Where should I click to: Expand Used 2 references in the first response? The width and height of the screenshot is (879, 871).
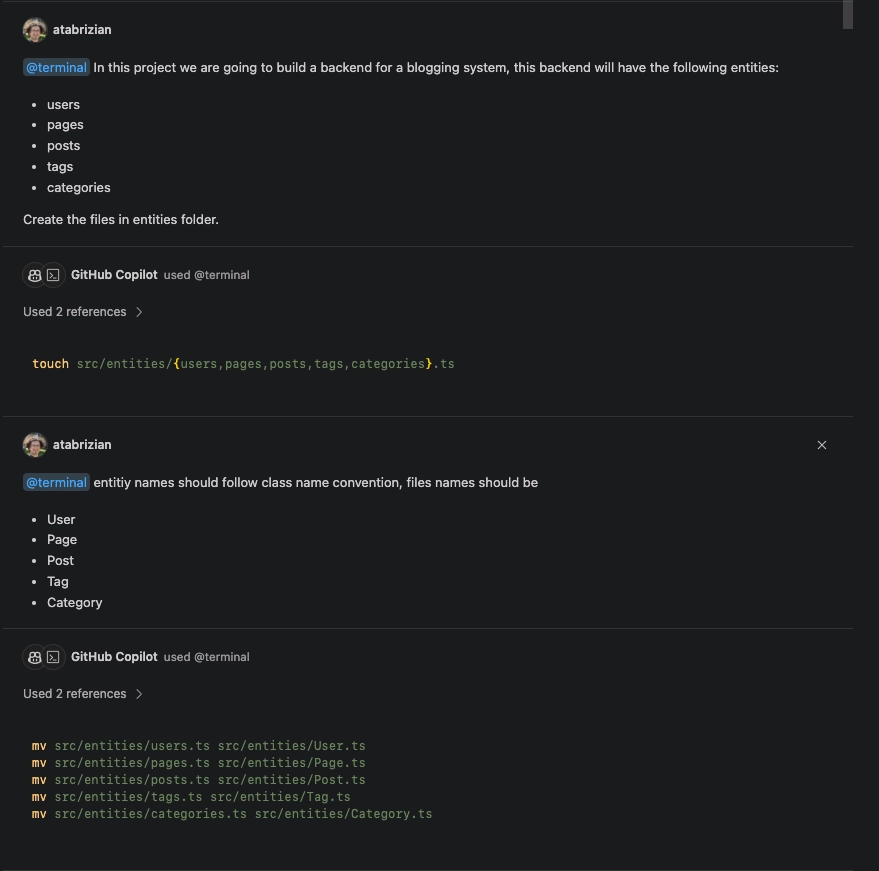coord(74,311)
